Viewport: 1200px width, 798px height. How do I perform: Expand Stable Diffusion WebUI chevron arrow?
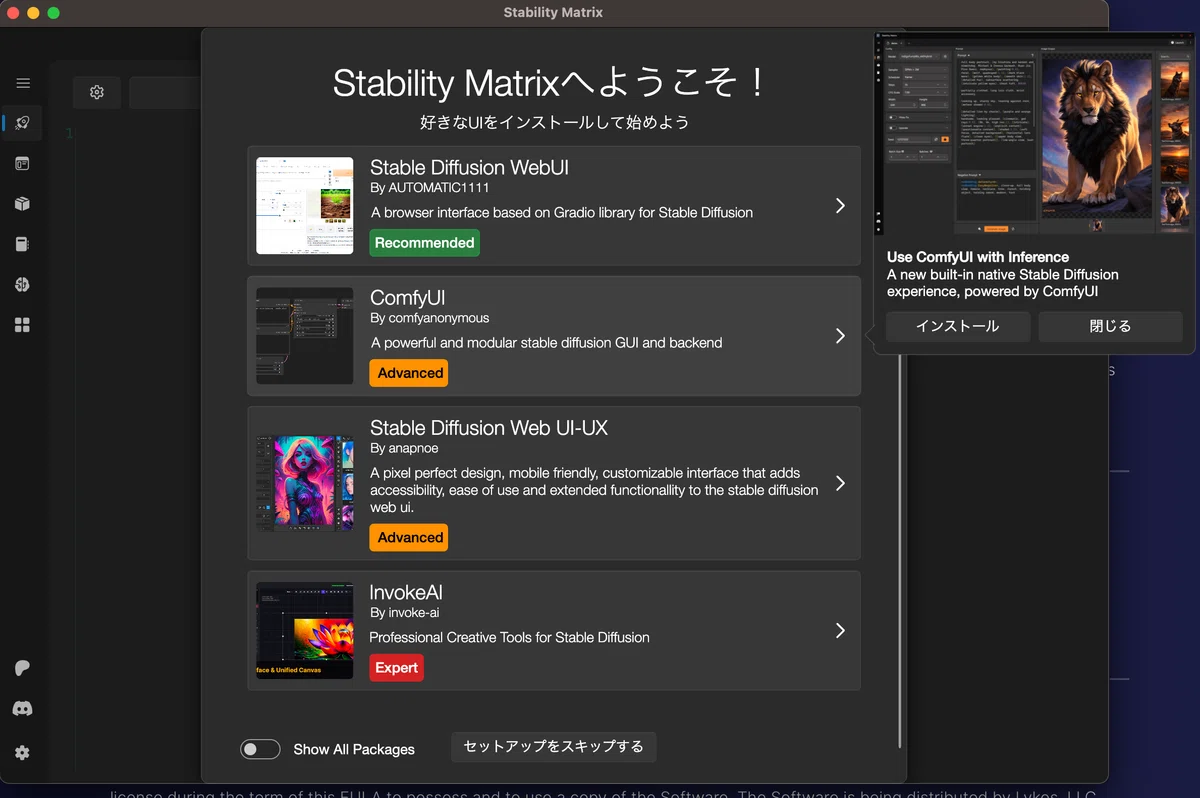tap(840, 205)
